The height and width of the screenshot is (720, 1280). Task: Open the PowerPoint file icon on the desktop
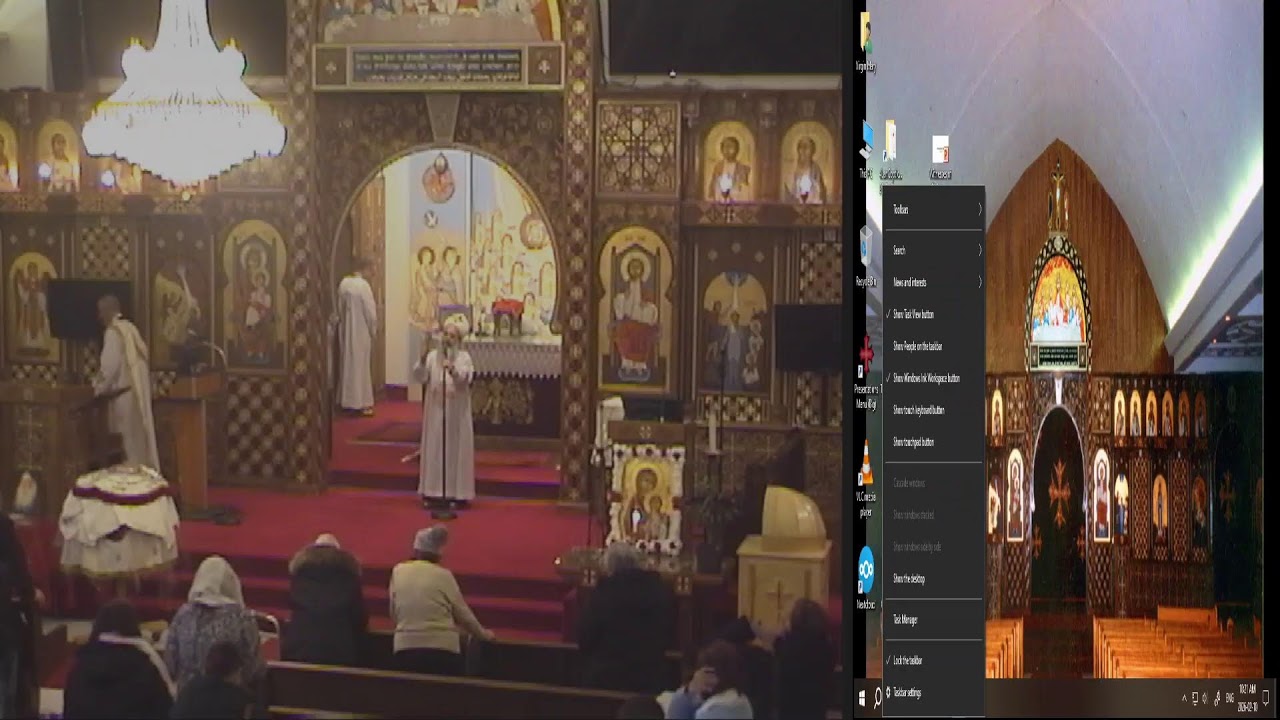(x=940, y=157)
